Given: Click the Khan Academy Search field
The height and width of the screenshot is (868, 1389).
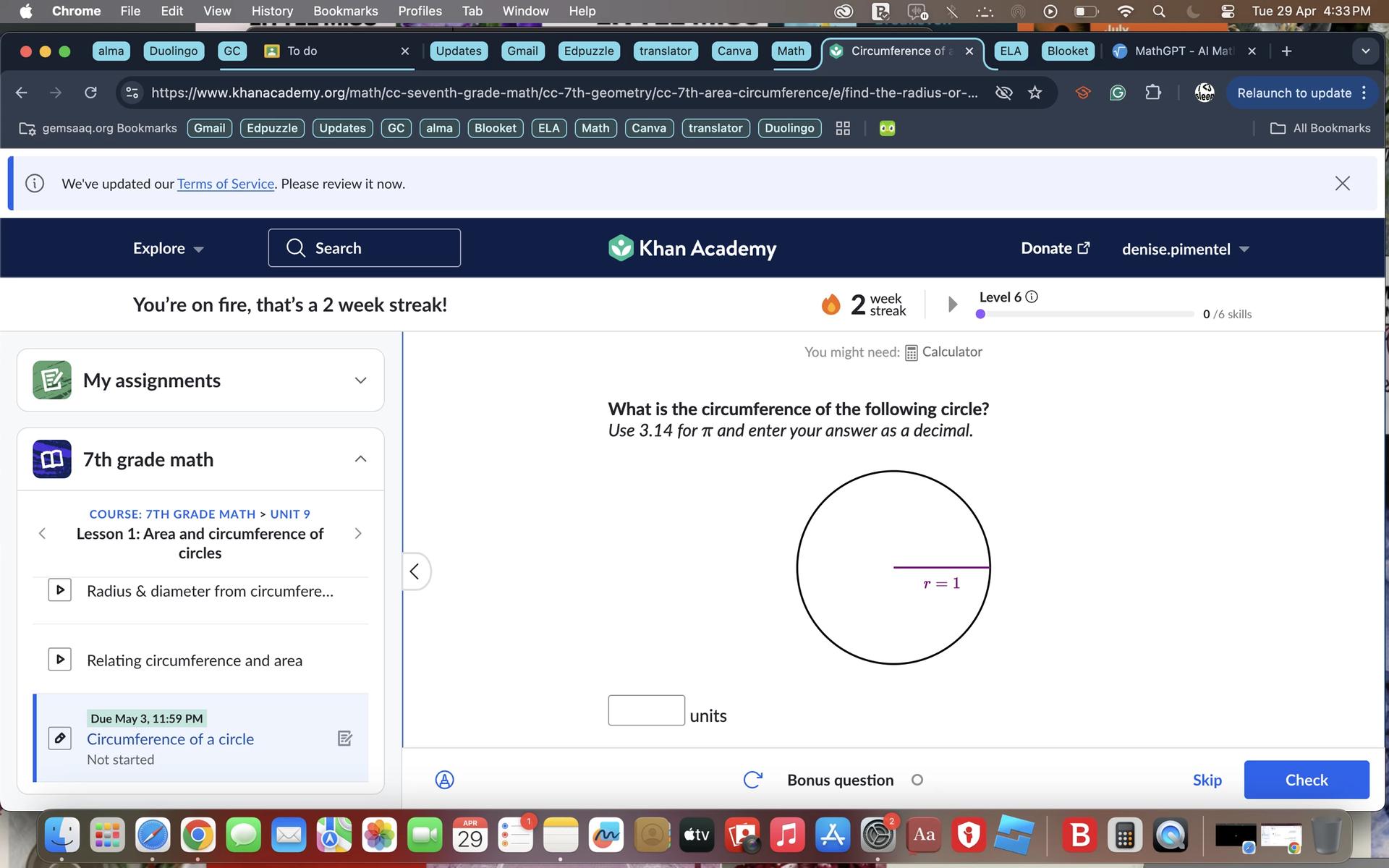Looking at the screenshot, I should click(364, 248).
